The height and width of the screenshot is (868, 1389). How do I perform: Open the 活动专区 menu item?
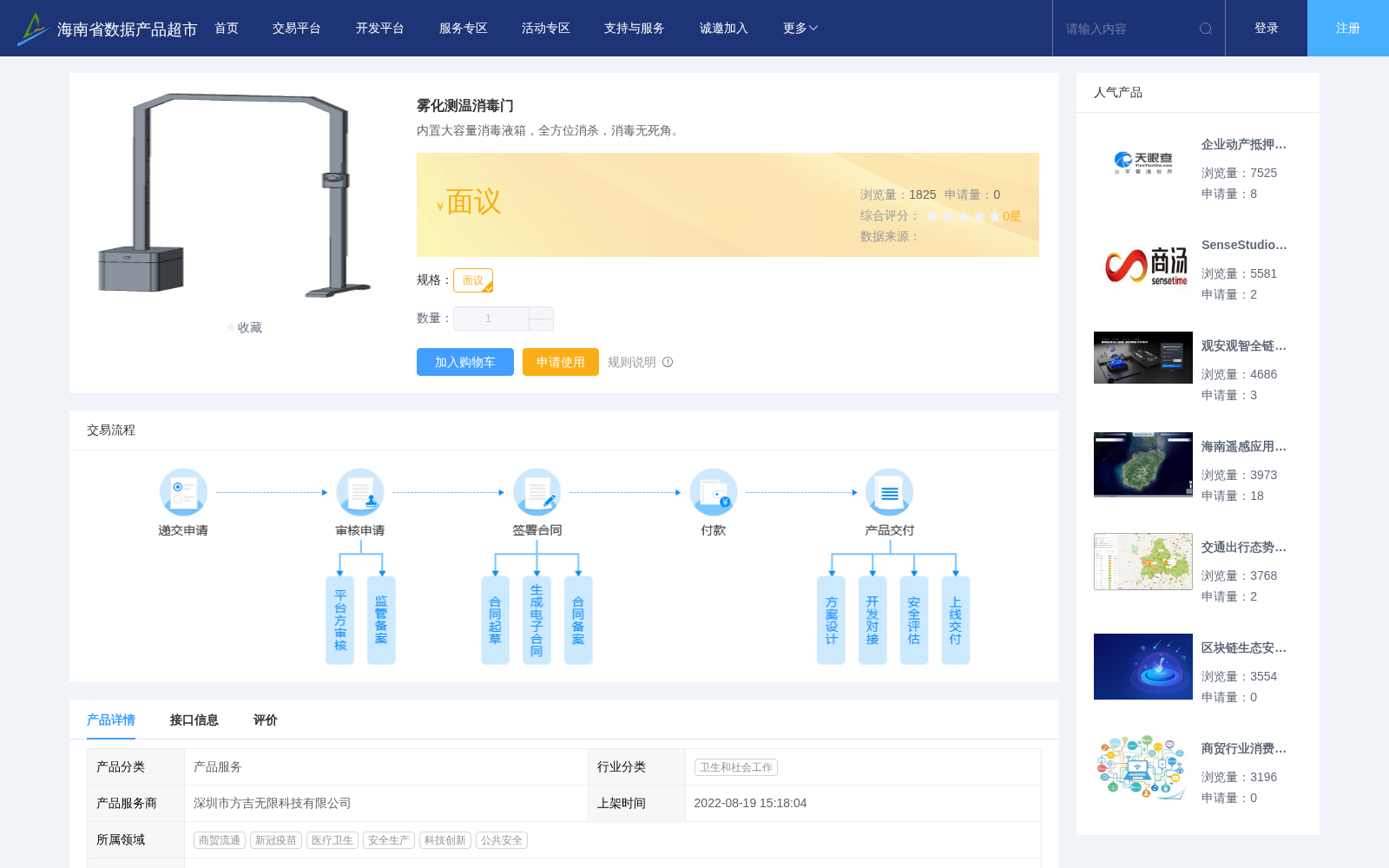pyautogui.click(x=546, y=29)
